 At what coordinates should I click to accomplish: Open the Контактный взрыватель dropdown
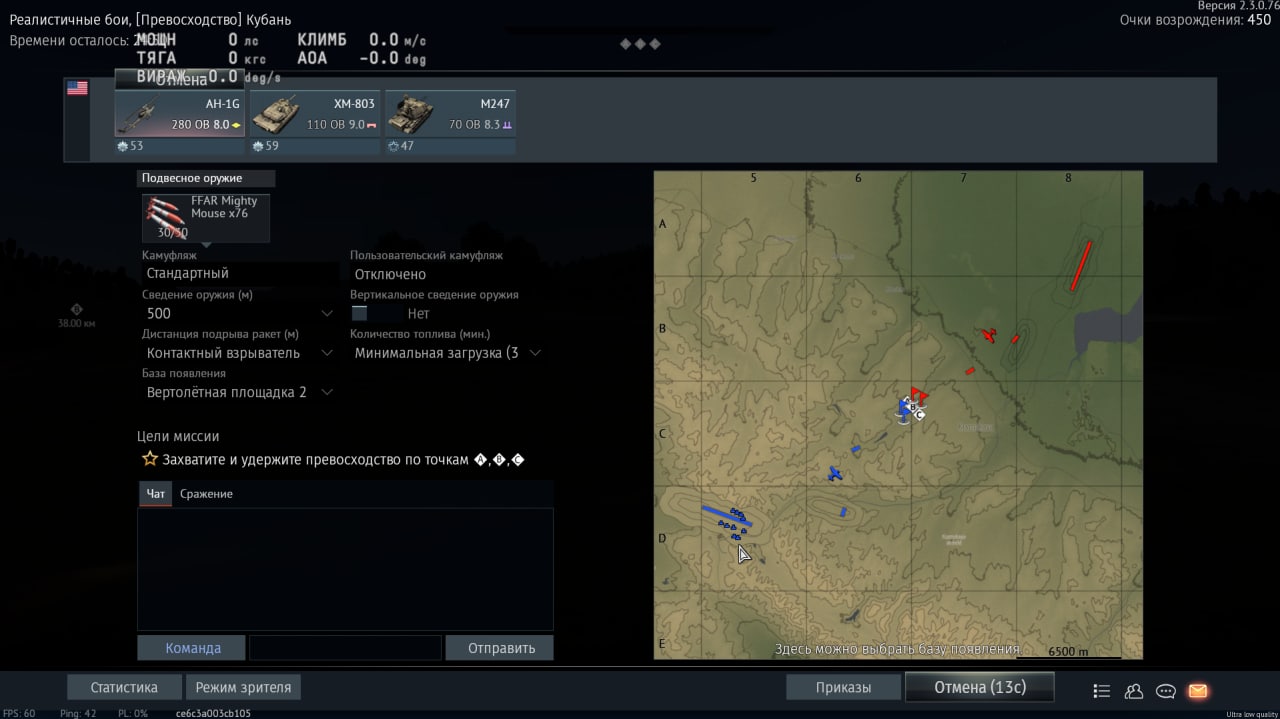(x=238, y=353)
